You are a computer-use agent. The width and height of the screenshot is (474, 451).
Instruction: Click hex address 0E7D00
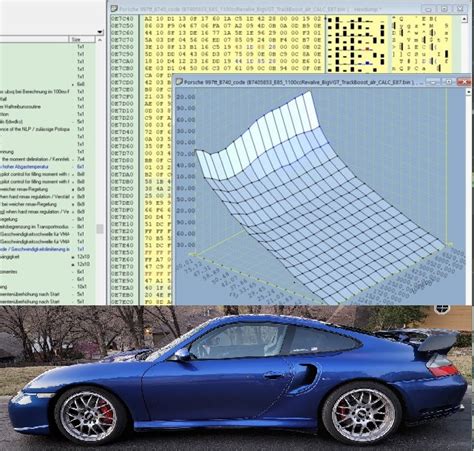tap(121, 104)
